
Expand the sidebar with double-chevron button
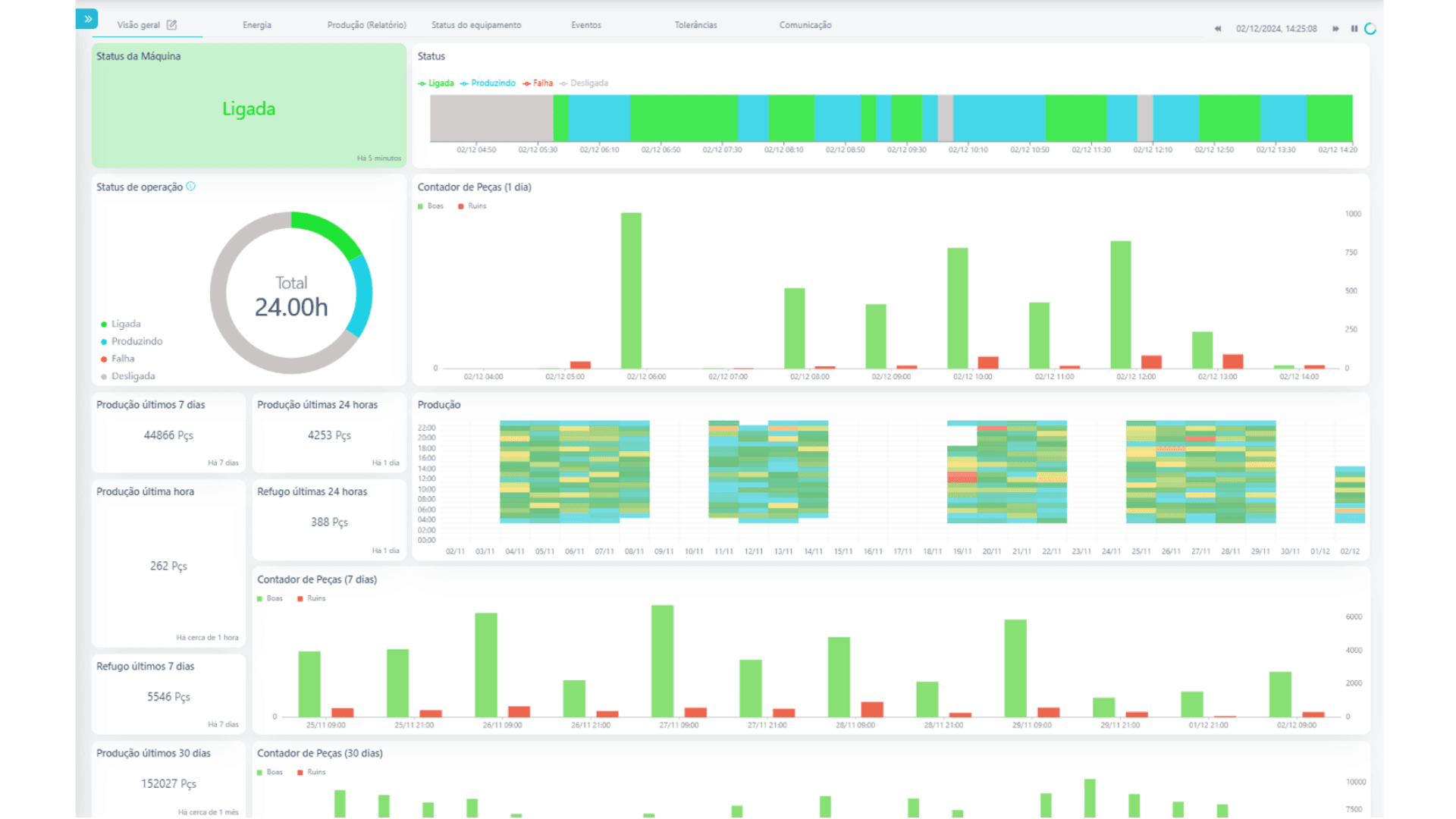click(x=87, y=18)
